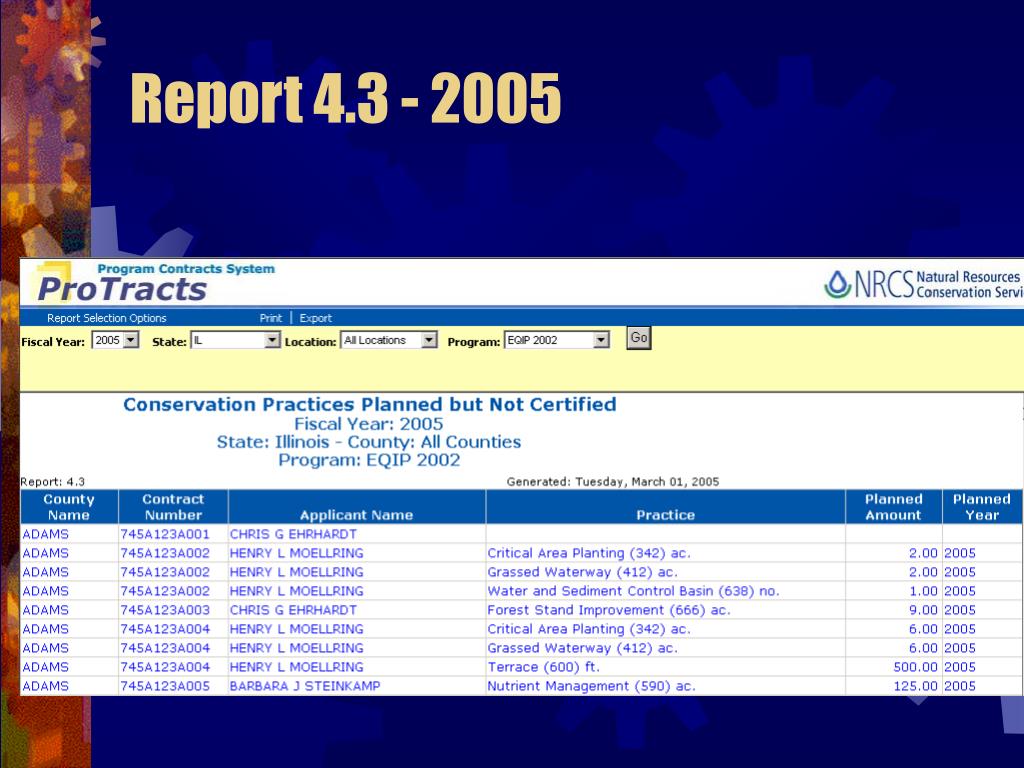Image resolution: width=1024 pixels, height=768 pixels.
Task: Click the Report: 4.3 label
Action: click(53, 482)
